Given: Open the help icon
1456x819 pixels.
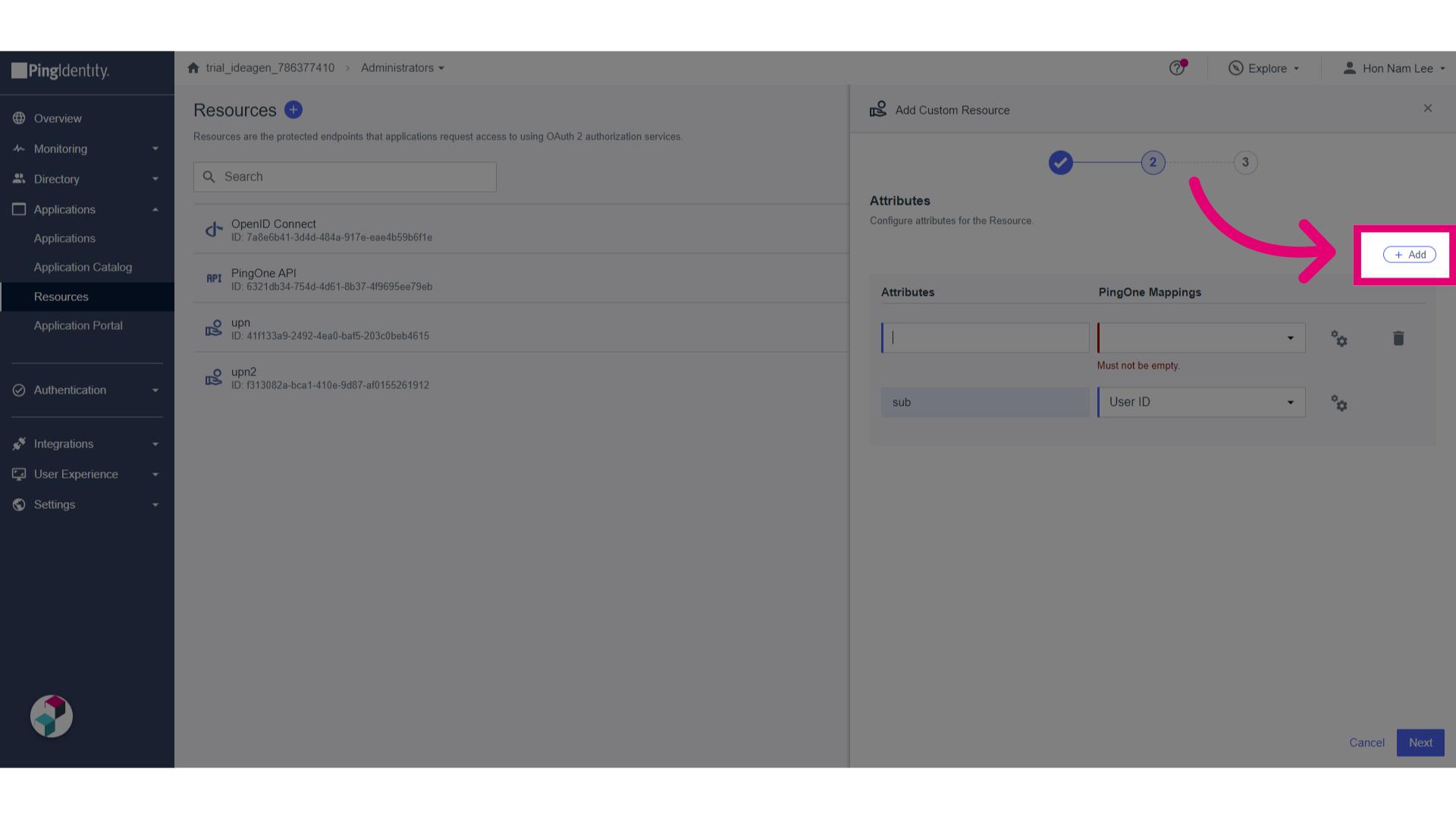Looking at the screenshot, I should click(x=1177, y=68).
